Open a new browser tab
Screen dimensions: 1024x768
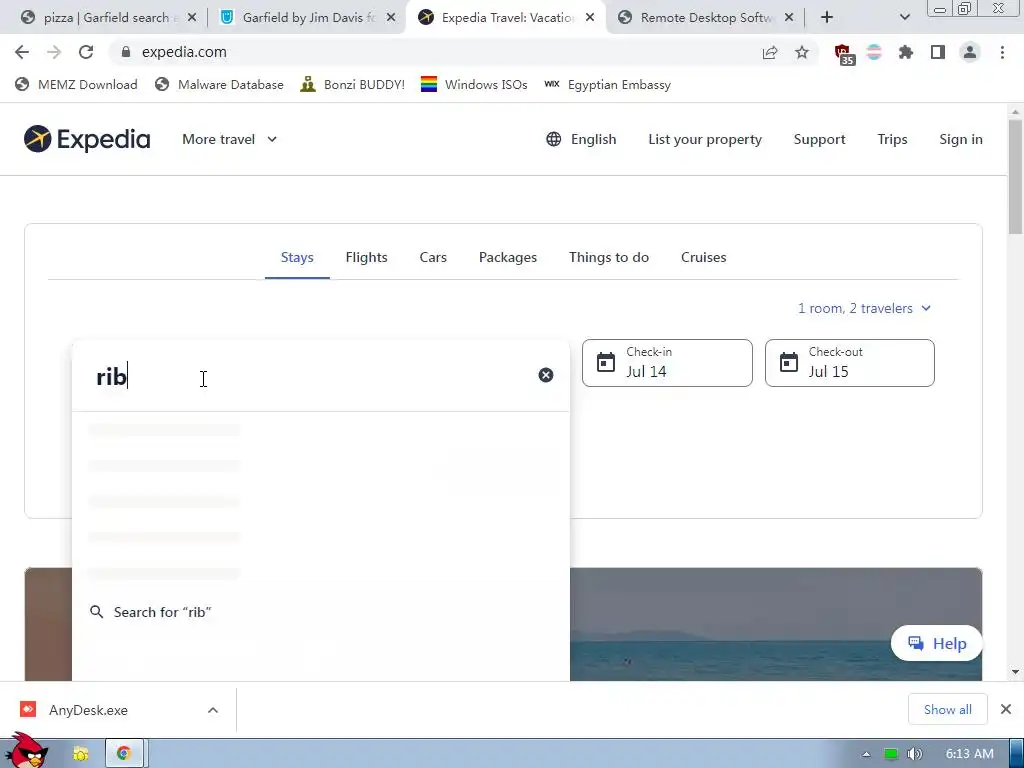827,18
